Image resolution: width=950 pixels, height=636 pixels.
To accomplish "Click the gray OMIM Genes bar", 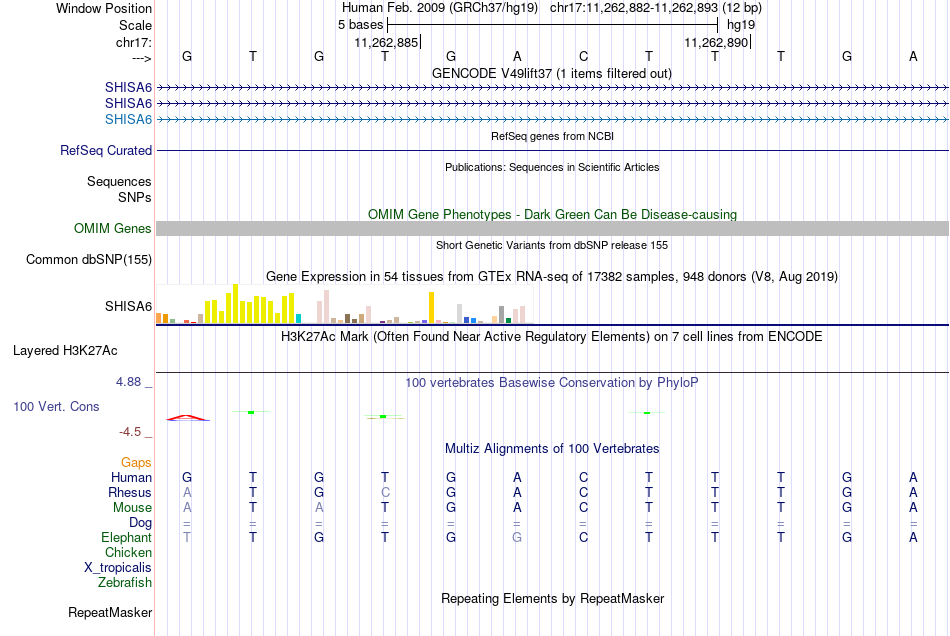I will tap(552, 228).
